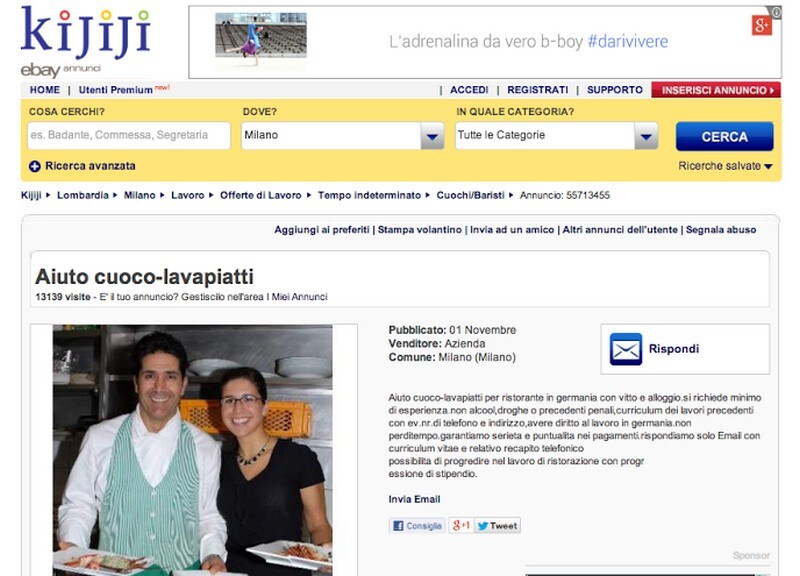Go to Utenti Premium section
Image resolution: width=800 pixels, height=576 pixels.
[117, 90]
